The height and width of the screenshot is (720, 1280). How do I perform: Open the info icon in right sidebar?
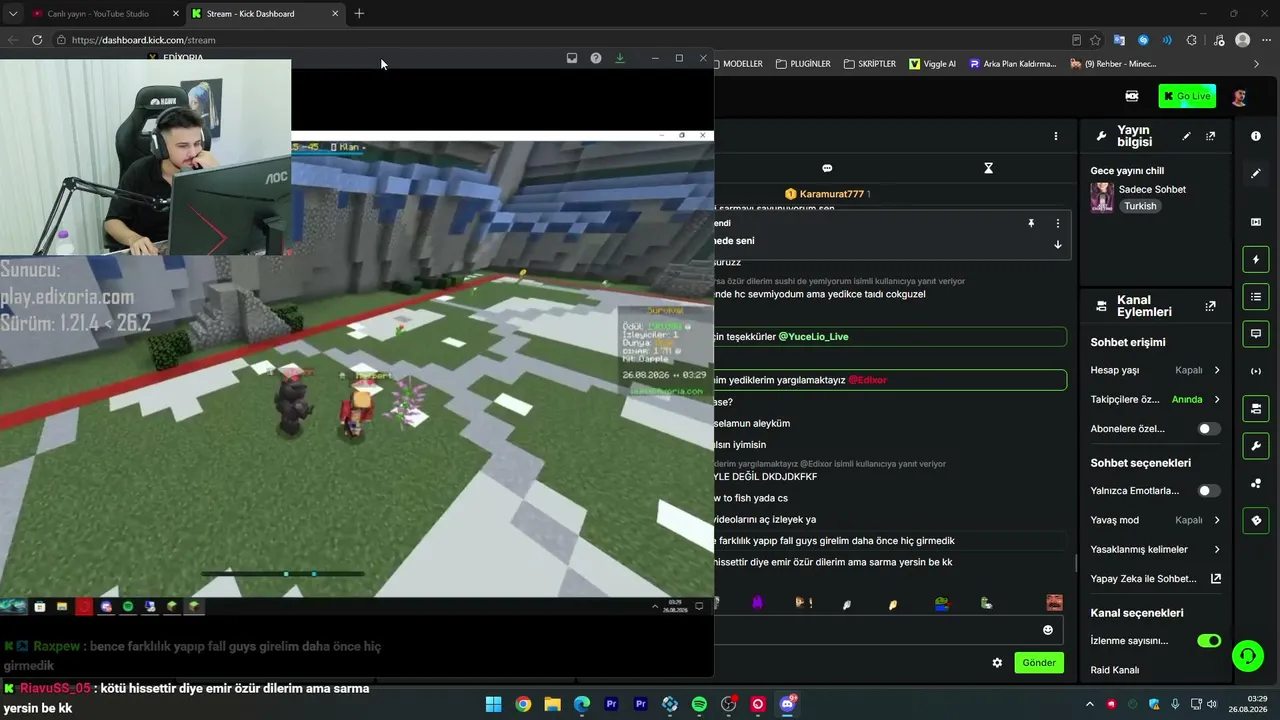[x=1256, y=136]
